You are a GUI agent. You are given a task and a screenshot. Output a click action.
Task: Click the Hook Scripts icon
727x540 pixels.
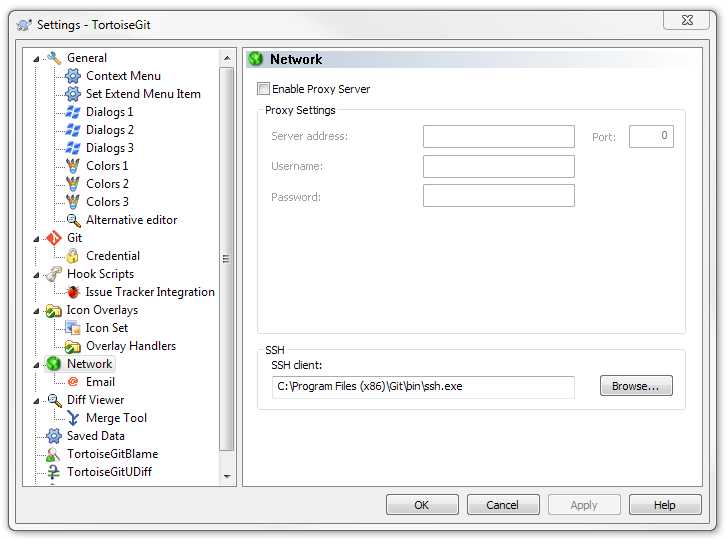tap(54, 274)
